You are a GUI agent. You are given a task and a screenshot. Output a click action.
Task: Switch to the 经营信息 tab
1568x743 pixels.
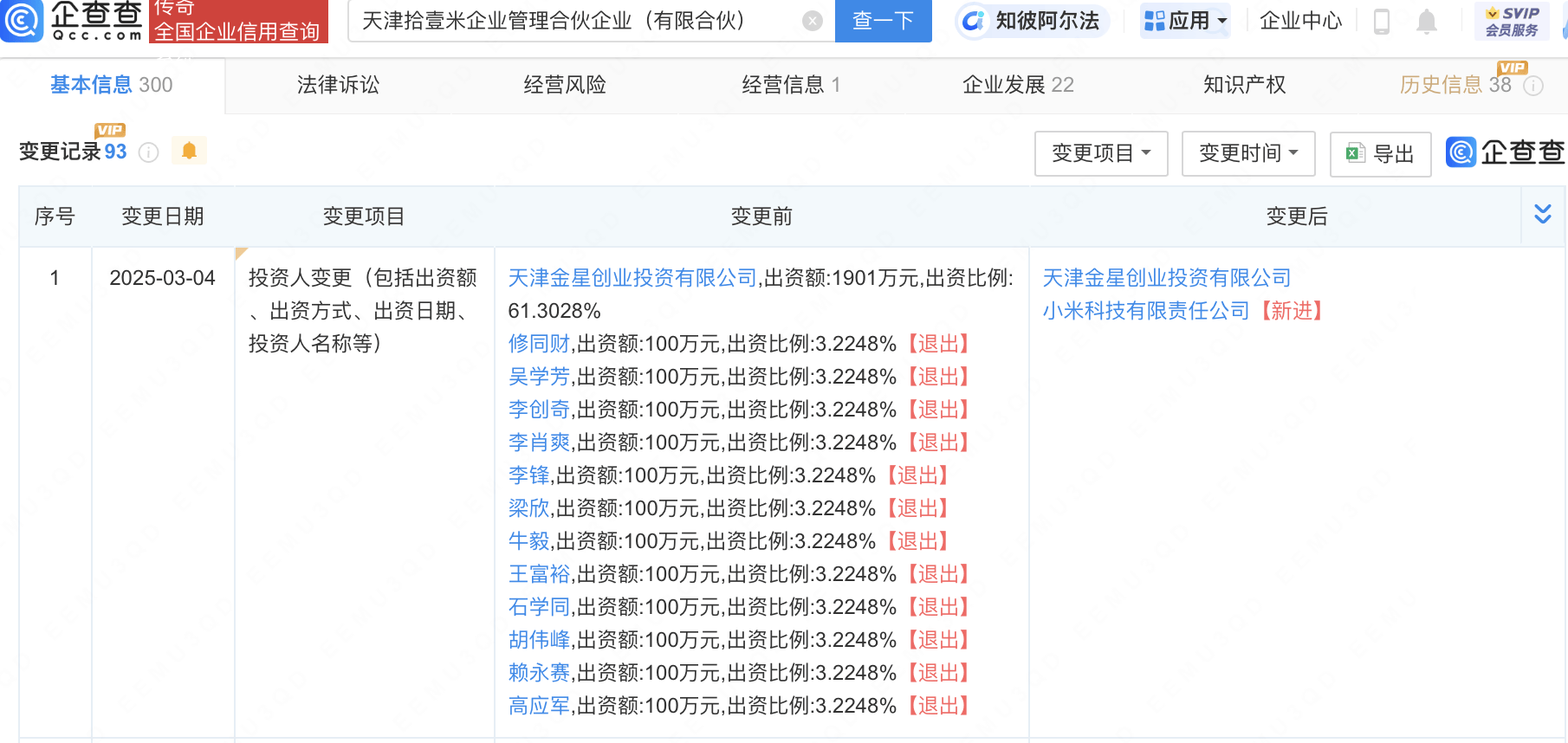click(x=791, y=85)
